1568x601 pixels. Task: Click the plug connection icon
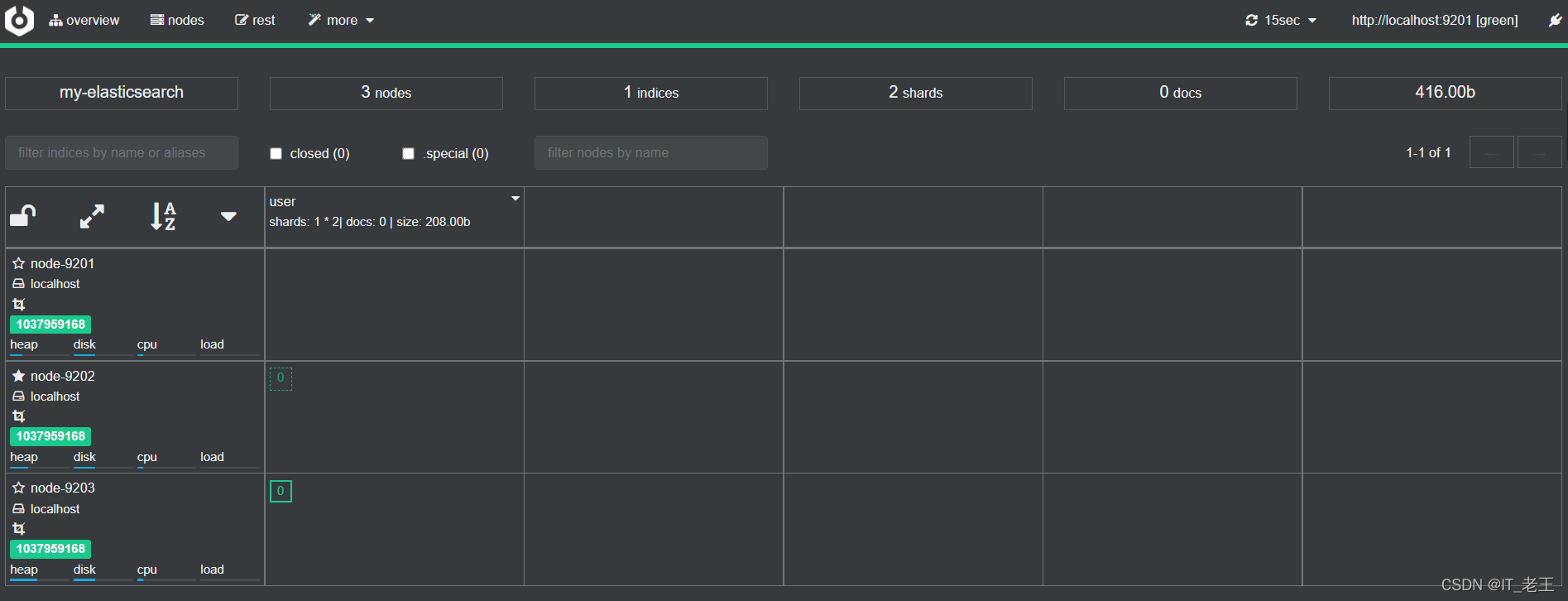pyautogui.click(x=1555, y=20)
